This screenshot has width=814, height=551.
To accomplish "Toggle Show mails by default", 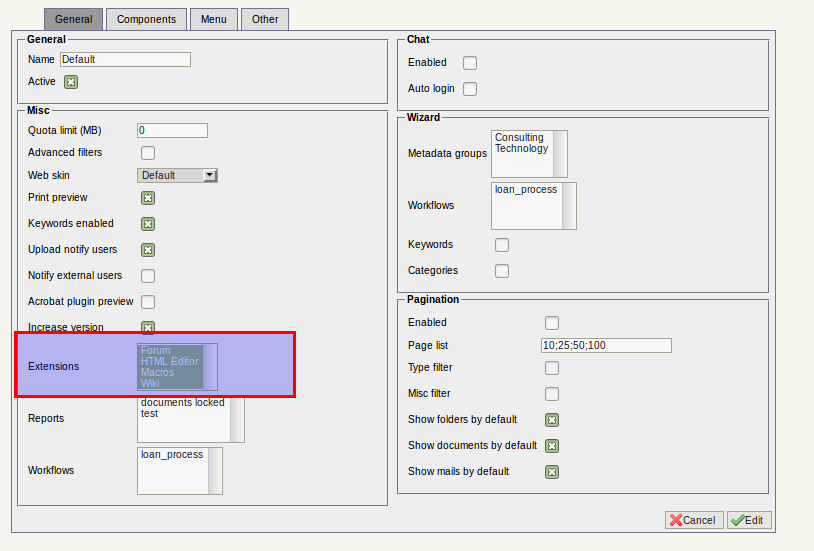I will pyautogui.click(x=552, y=472).
